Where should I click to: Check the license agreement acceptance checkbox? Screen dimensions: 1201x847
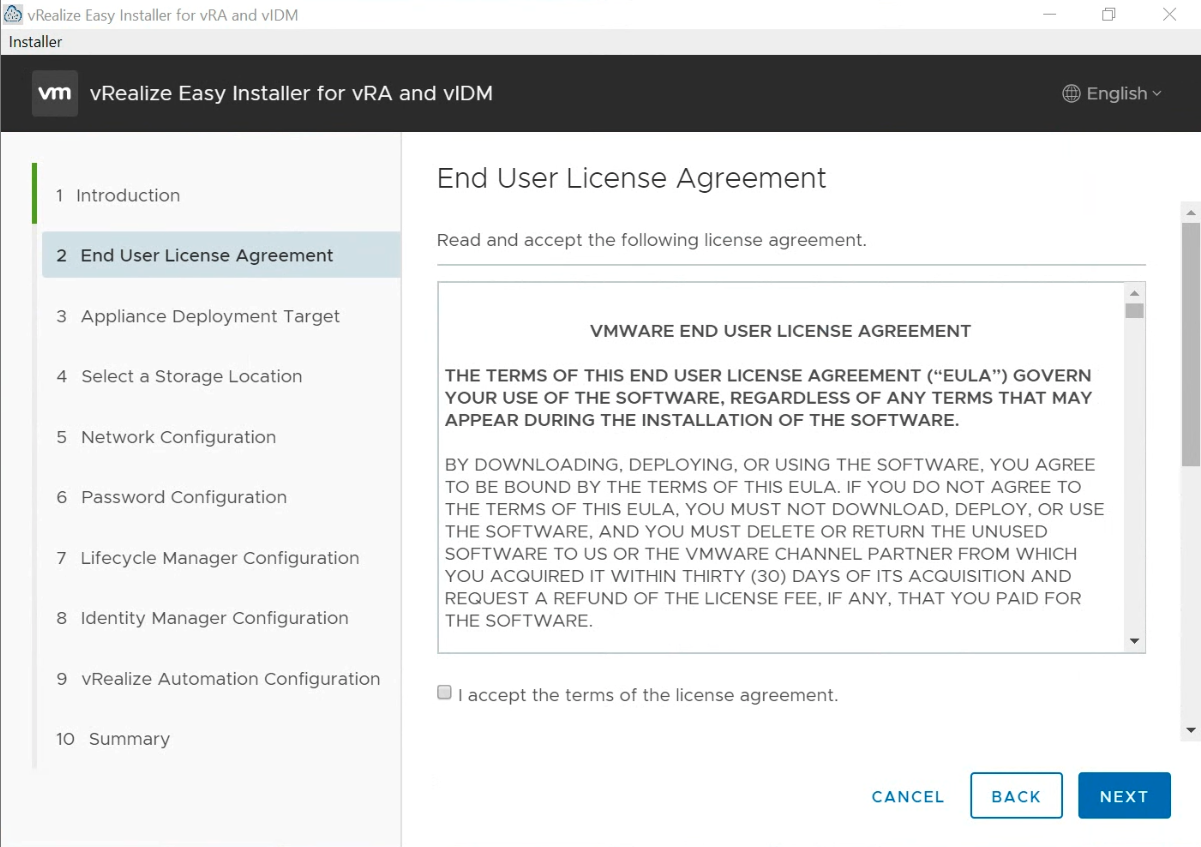tap(443, 692)
